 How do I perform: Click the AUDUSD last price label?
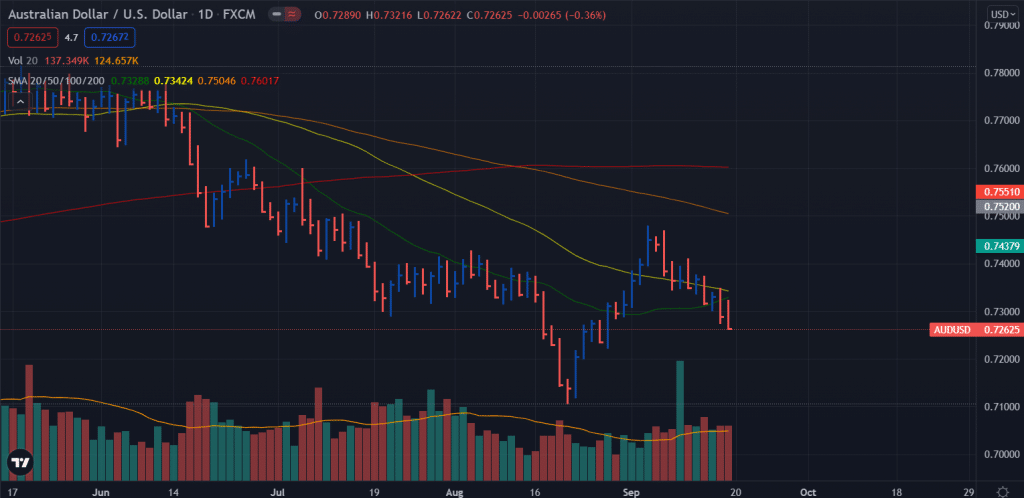[x=976, y=330]
